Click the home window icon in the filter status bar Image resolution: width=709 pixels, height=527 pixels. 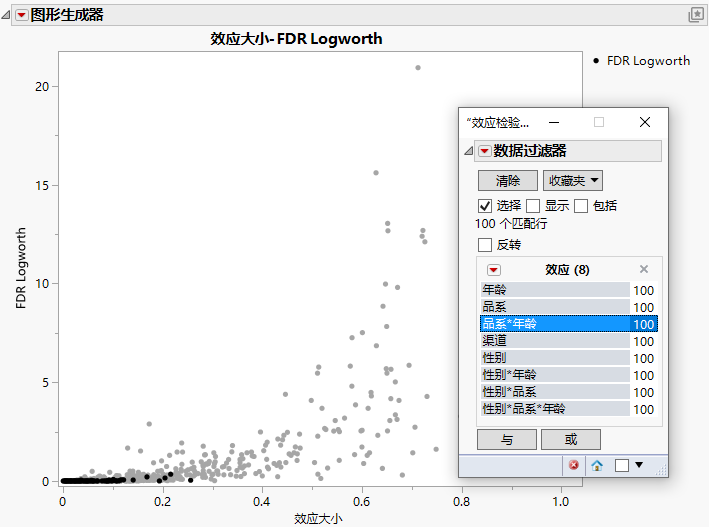[x=597, y=465]
